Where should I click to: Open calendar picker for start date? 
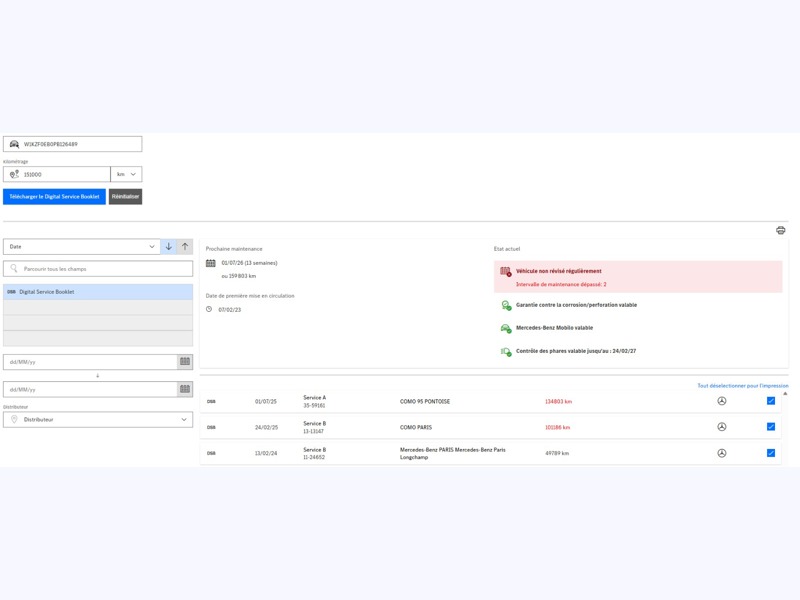tap(185, 362)
